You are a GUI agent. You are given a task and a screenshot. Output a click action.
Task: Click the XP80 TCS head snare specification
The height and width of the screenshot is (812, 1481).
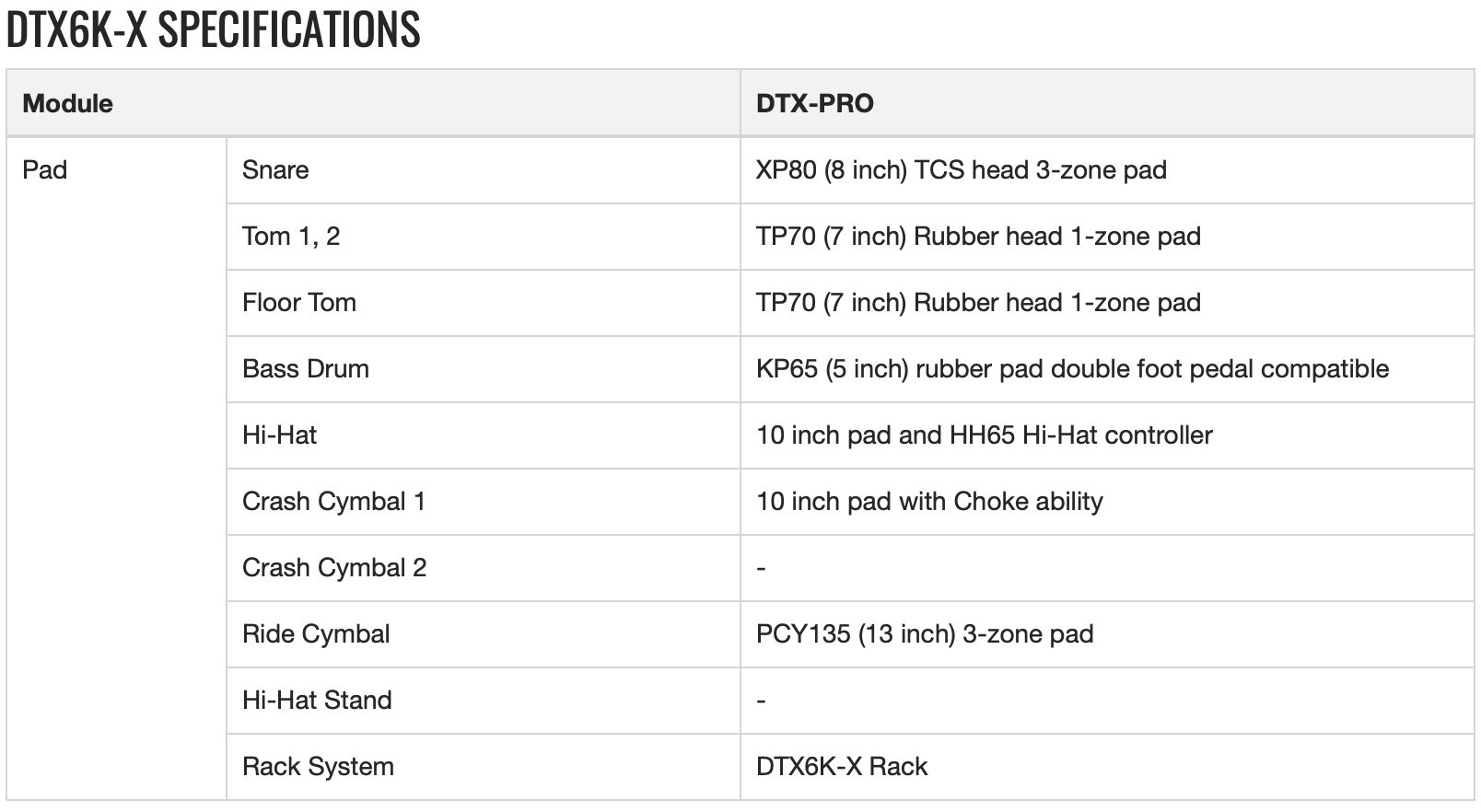point(961,170)
